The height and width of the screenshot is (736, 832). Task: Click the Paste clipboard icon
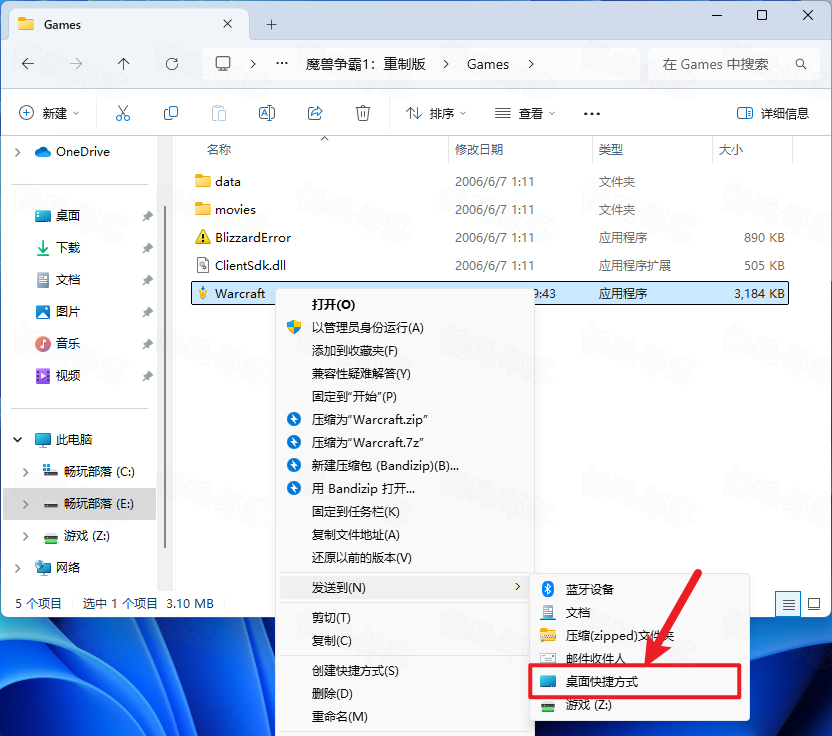click(219, 113)
